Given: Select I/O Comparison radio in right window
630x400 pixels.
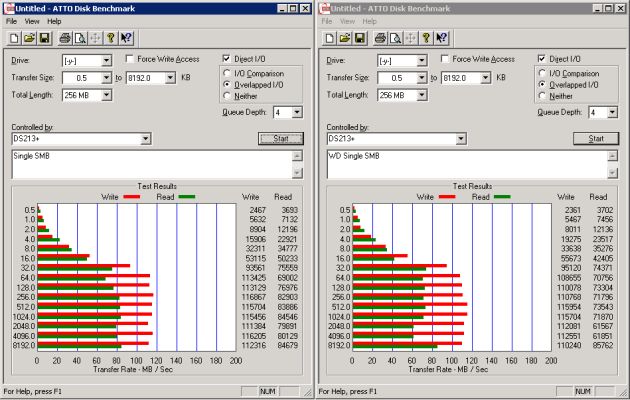Looking at the screenshot, I should tap(542, 73).
